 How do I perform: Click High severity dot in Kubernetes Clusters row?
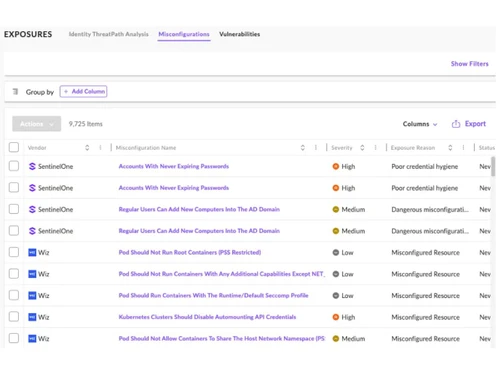pos(336,317)
